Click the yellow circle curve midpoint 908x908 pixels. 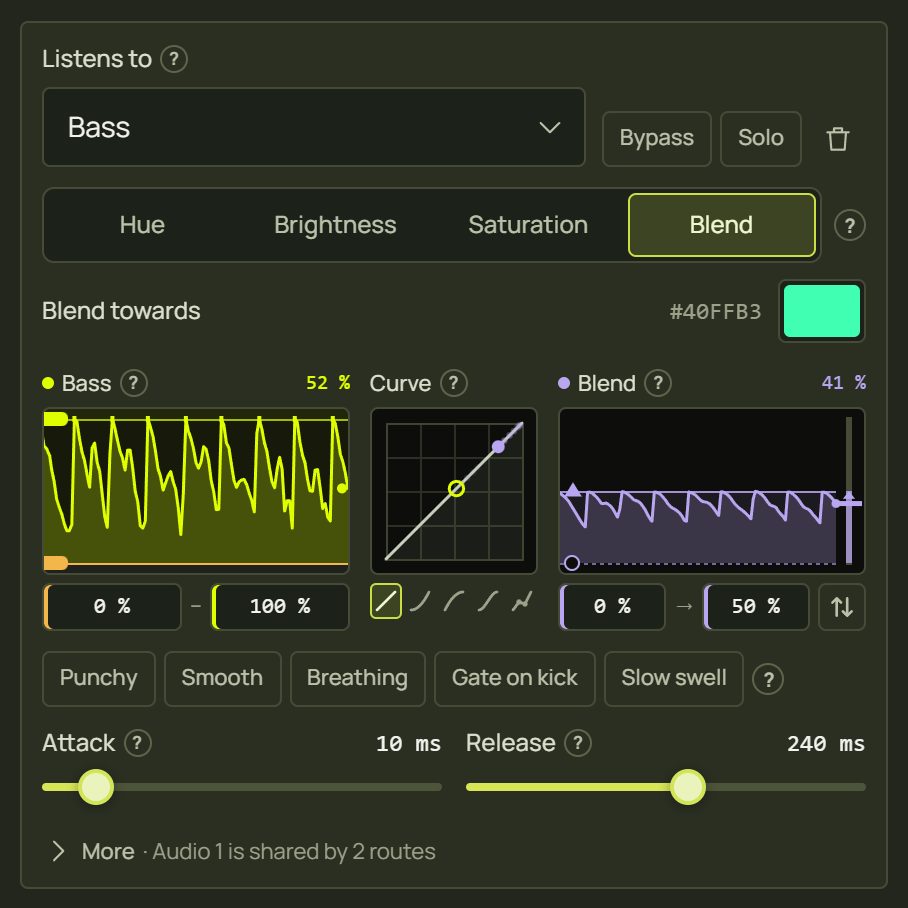(x=456, y=489)
